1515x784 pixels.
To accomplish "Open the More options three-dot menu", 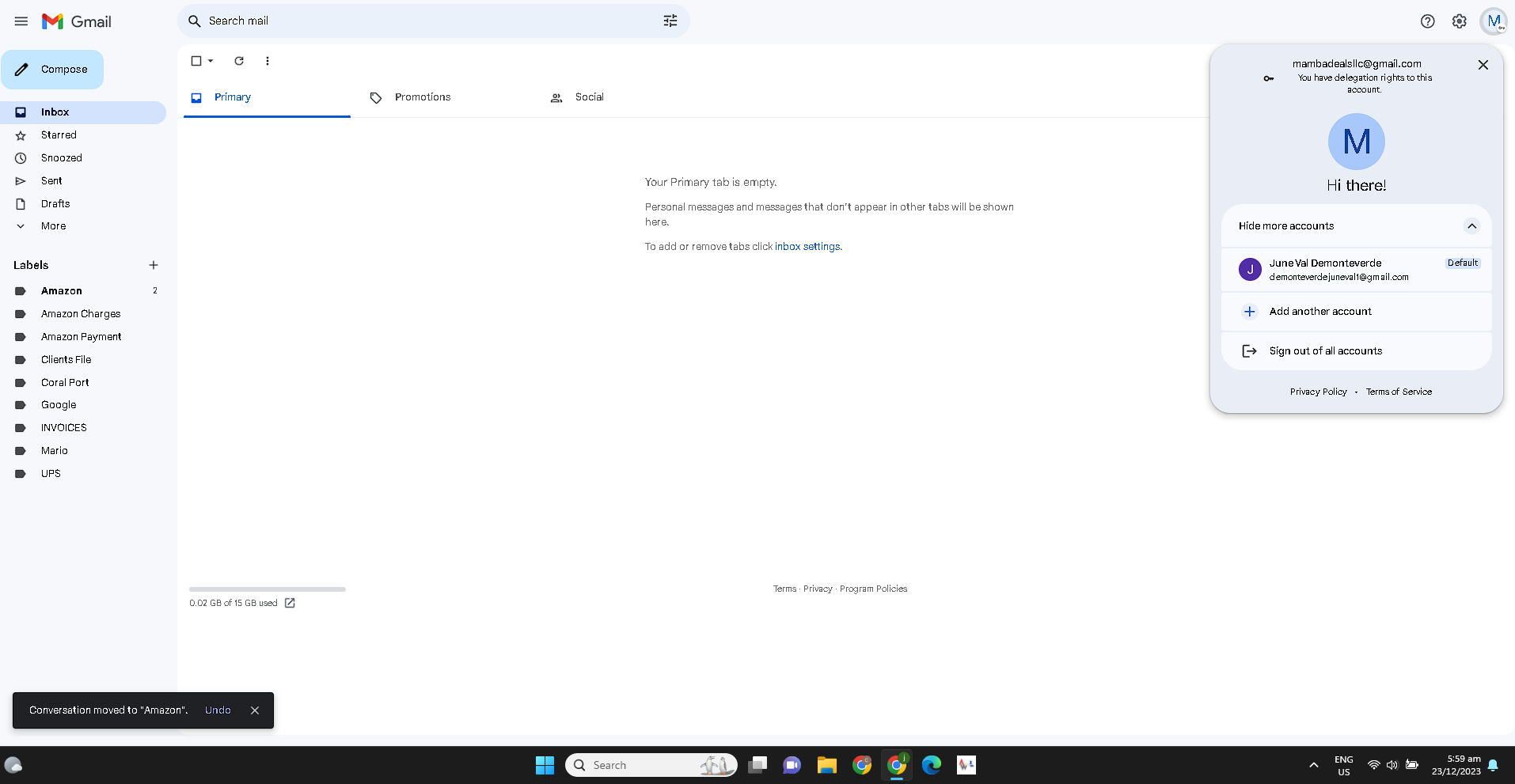I will 268,61.
